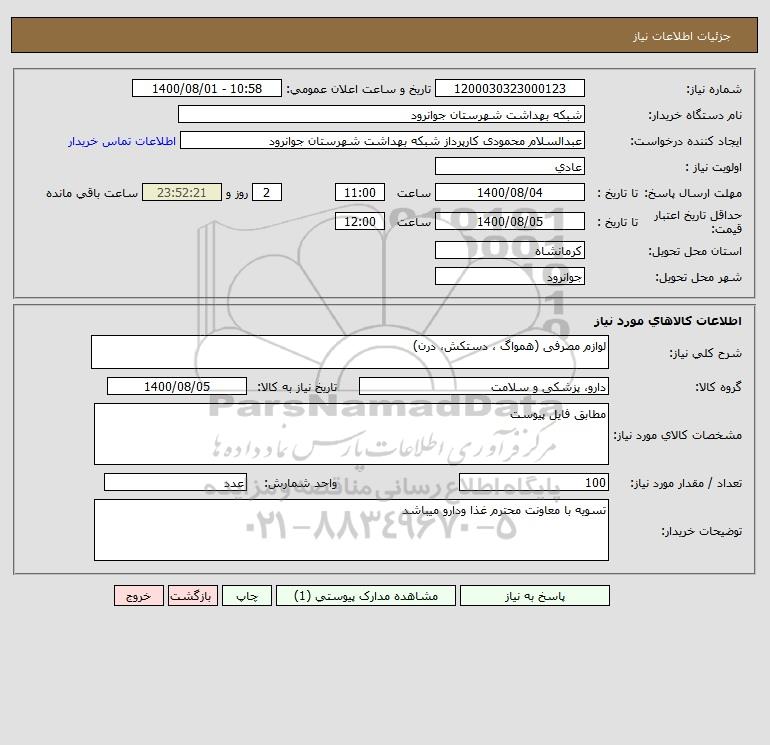Click the buyer organization name field
Viewport: 770px width, 745px height.
point(381,114)
